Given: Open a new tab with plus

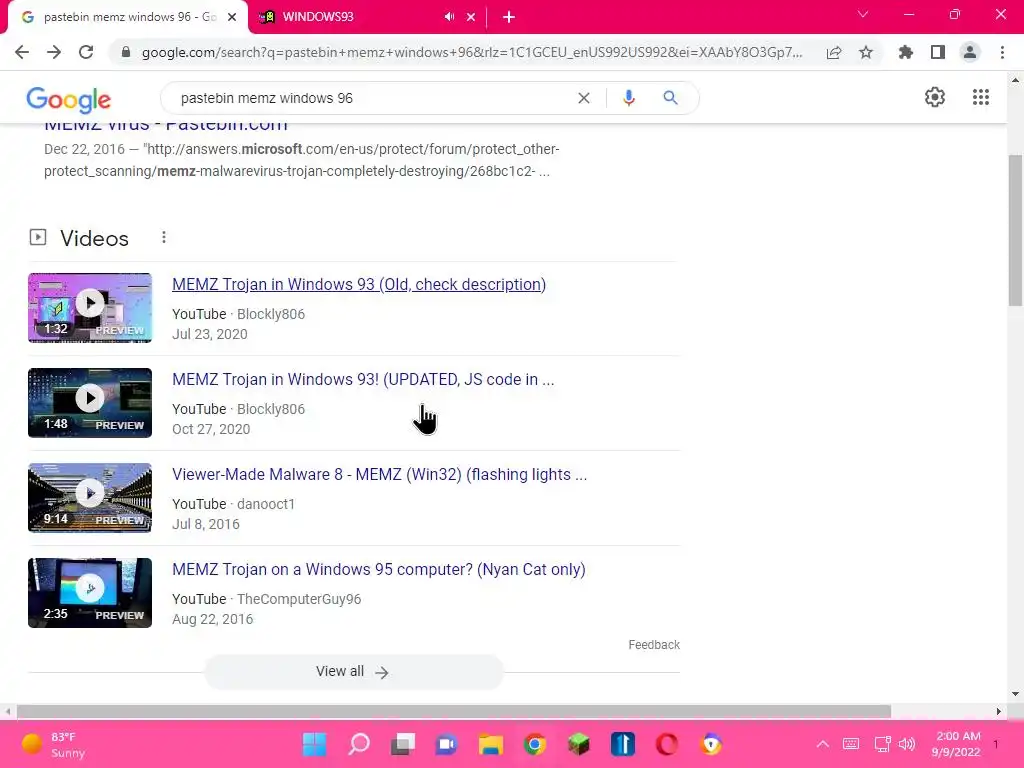Looking at the screenshot, I should click(509, 18).
